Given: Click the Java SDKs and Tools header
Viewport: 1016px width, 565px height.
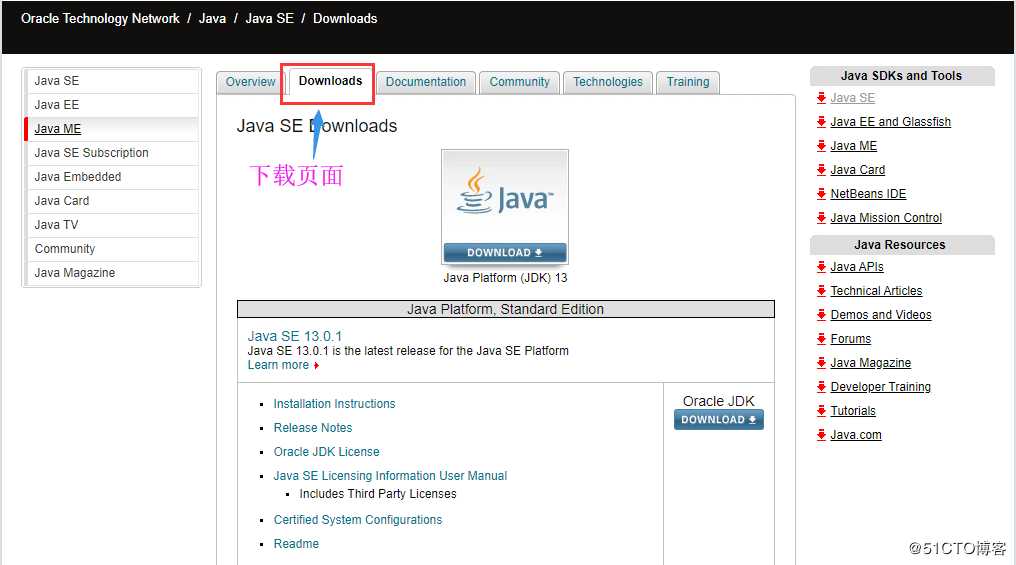Looking at the screenshot, I should click(901, 76).
